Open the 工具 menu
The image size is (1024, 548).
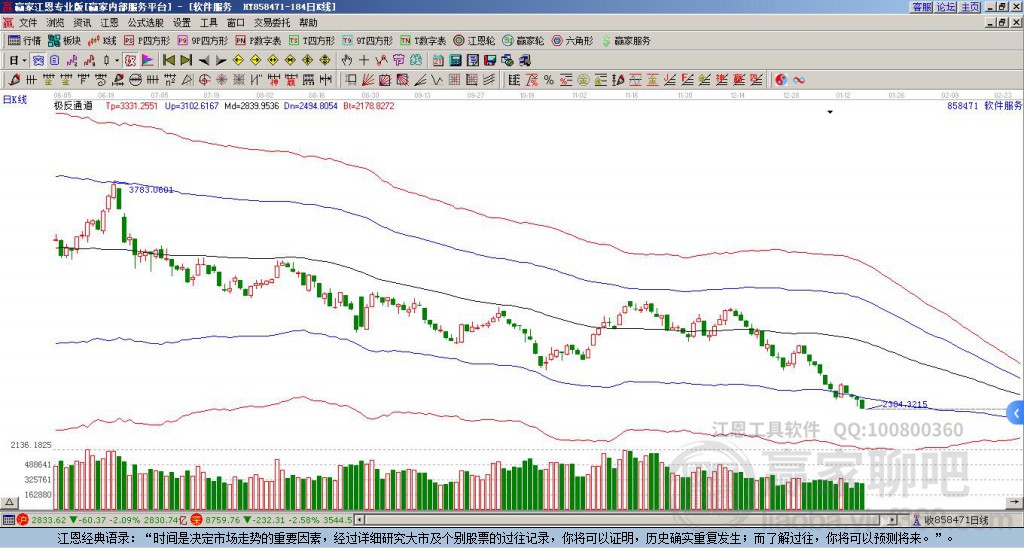click(x=208, y=23)
